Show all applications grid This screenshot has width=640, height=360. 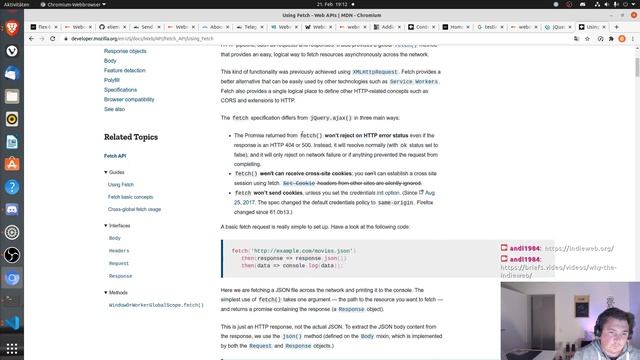(x=12, y=349)
